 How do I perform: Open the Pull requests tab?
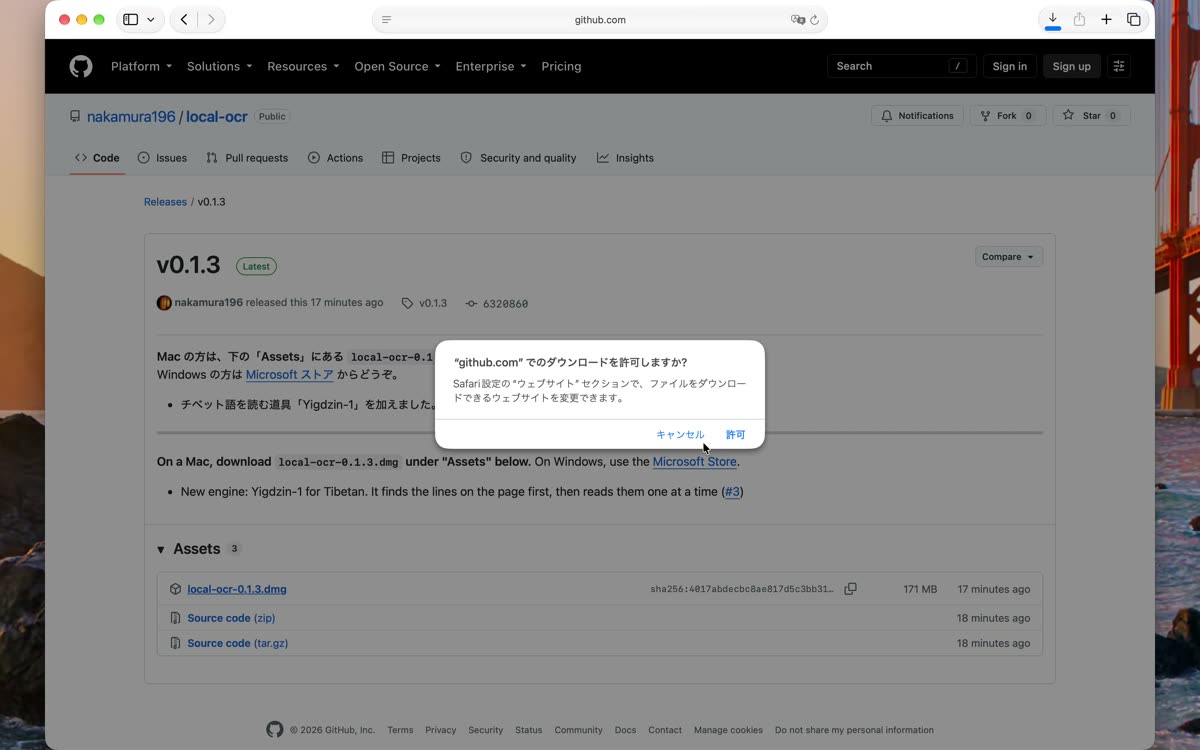point(247,158)
